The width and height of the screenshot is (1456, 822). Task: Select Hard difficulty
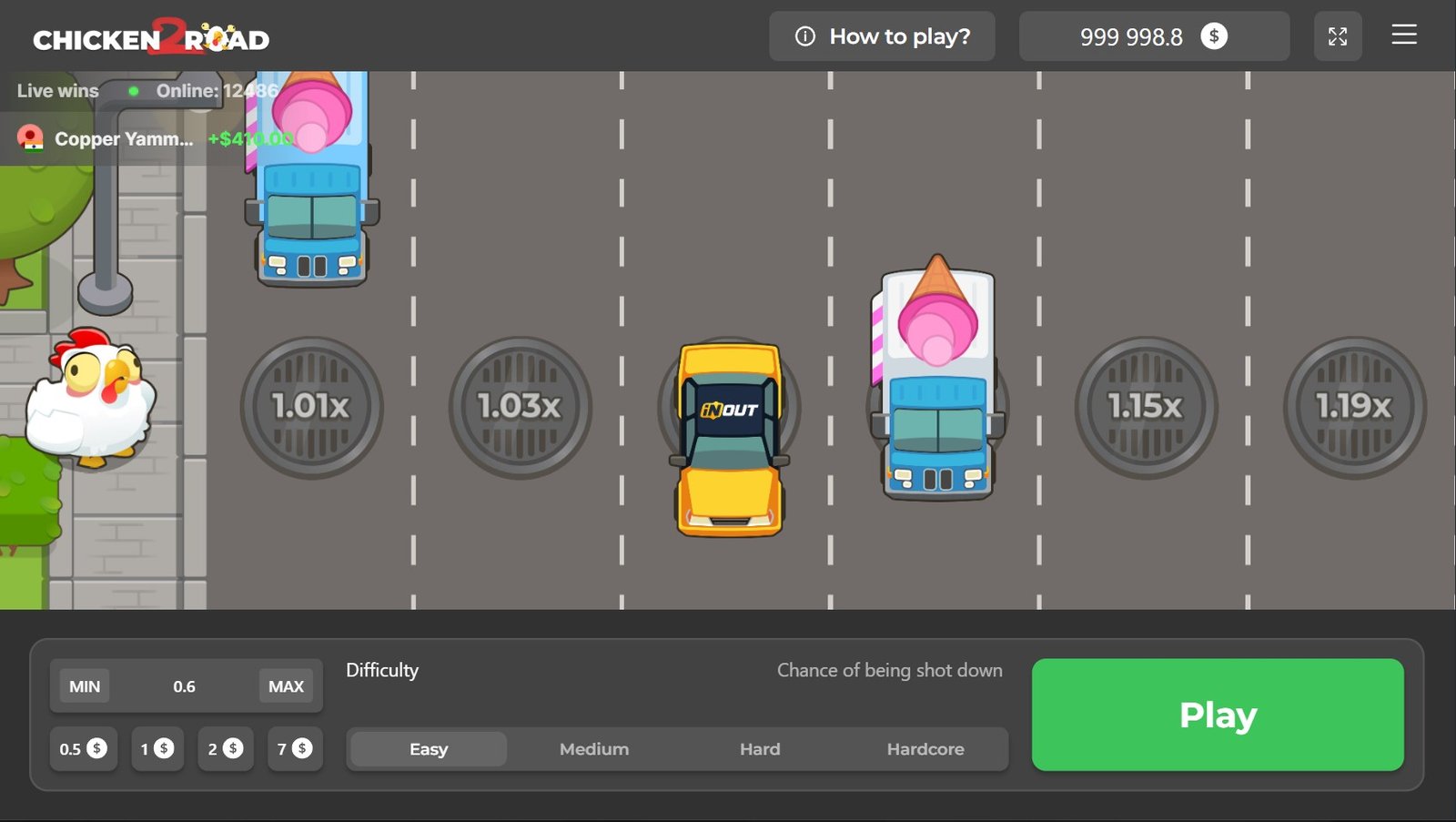(759, 749)
